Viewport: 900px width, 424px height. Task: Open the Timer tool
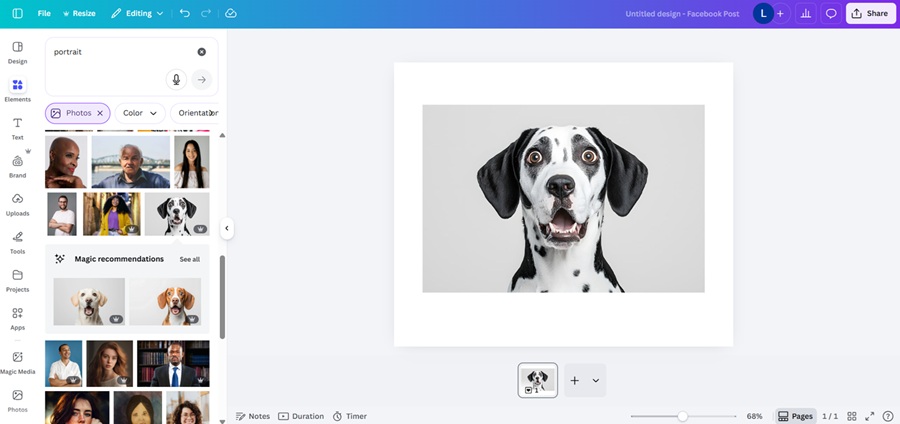click(350, 416)
